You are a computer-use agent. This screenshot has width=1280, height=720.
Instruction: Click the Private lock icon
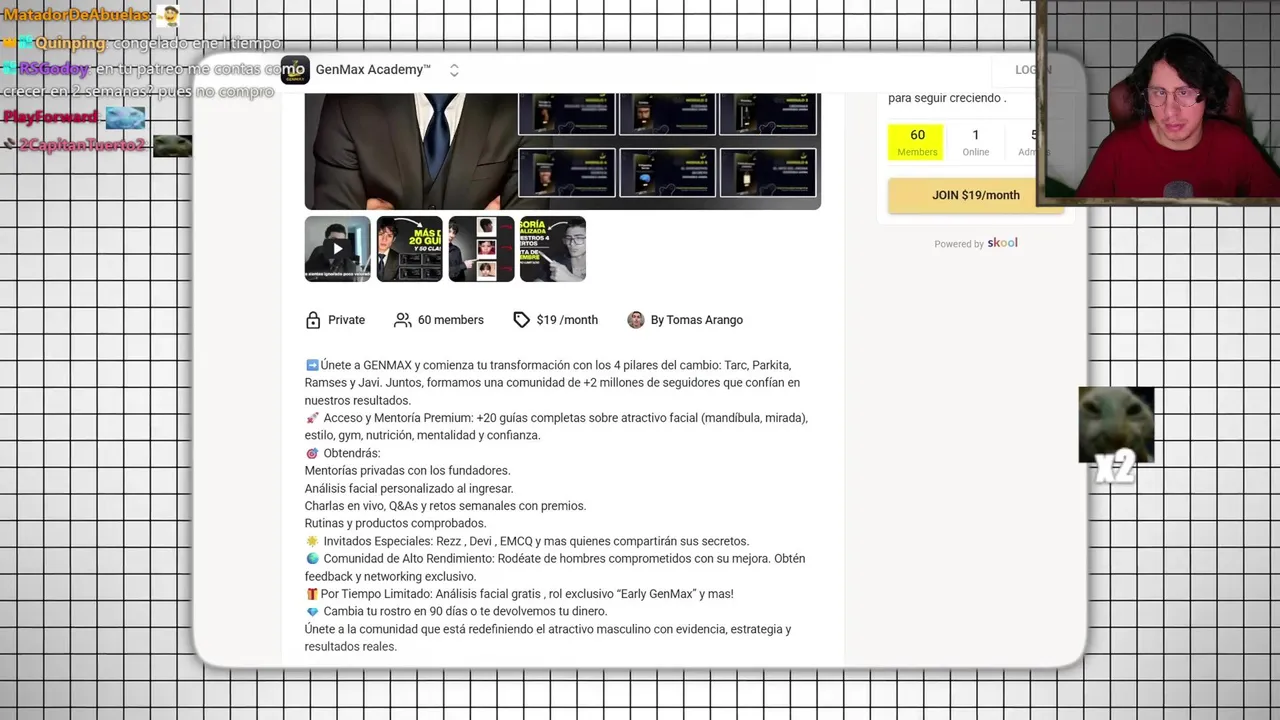tap(313, 320)
